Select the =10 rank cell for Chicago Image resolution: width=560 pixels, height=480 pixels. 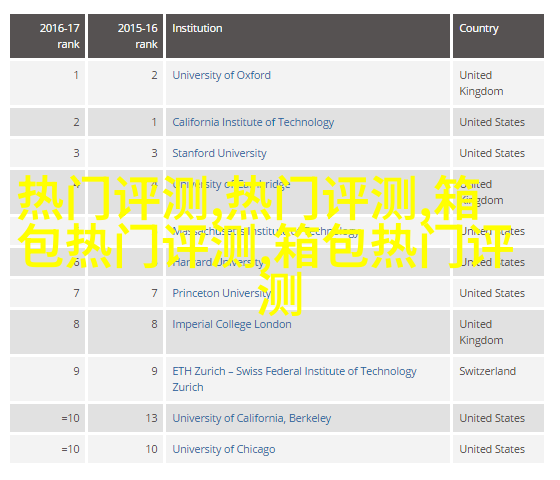tap(48, 449)
